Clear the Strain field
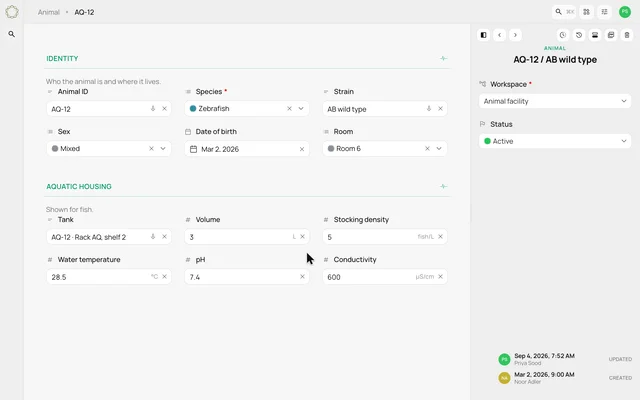Image resolution: width=640 pixels, height=400 pixels. pyautogui.click(x=440, y=109)
